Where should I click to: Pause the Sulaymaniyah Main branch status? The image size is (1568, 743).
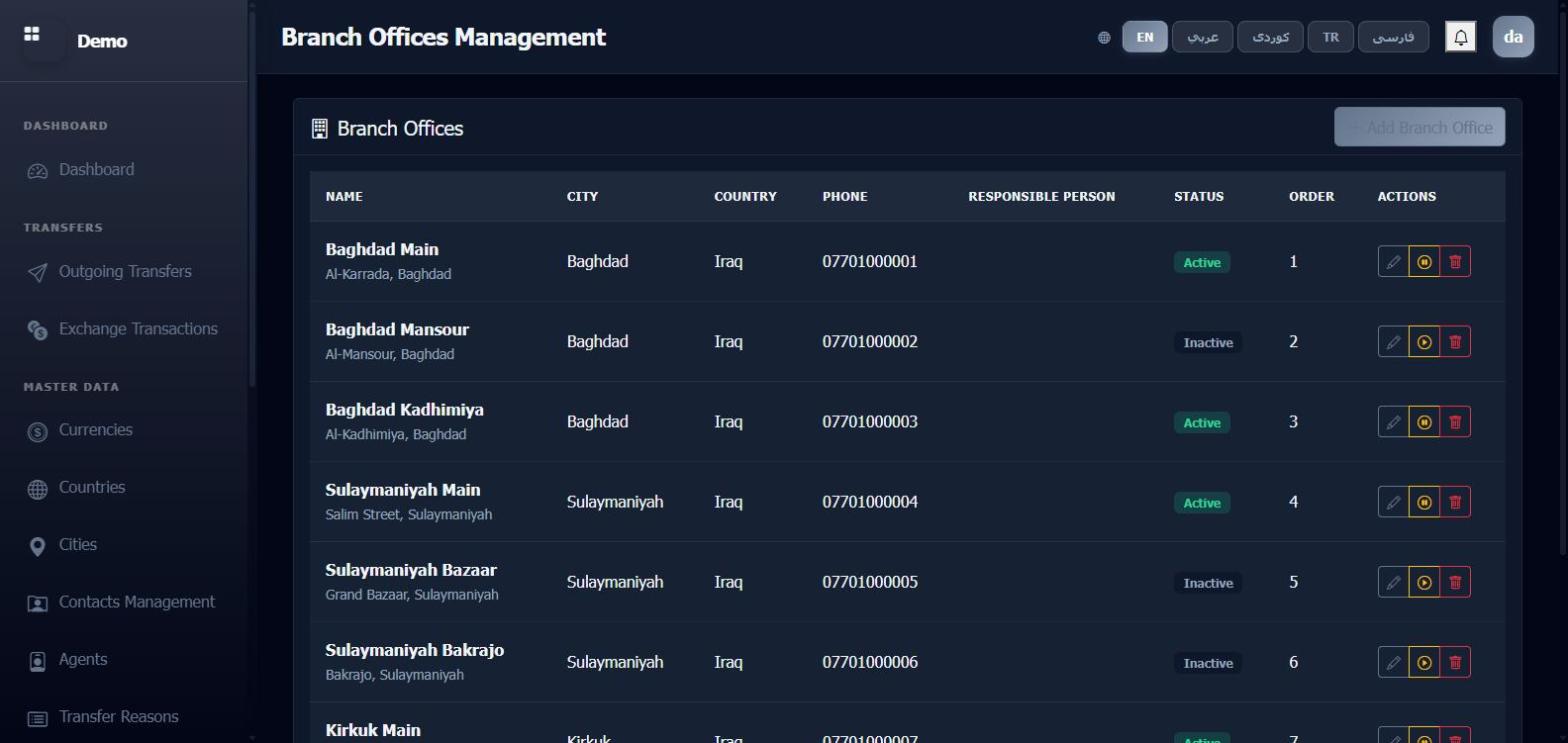(1424, 502)
